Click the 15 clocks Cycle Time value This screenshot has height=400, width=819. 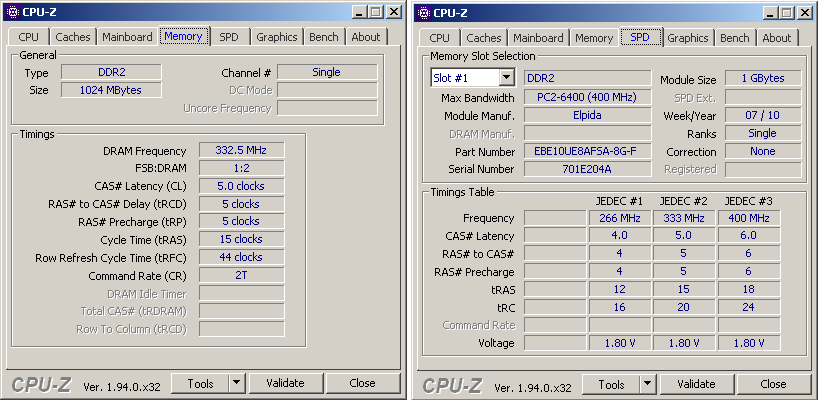[x=242, y=240]
